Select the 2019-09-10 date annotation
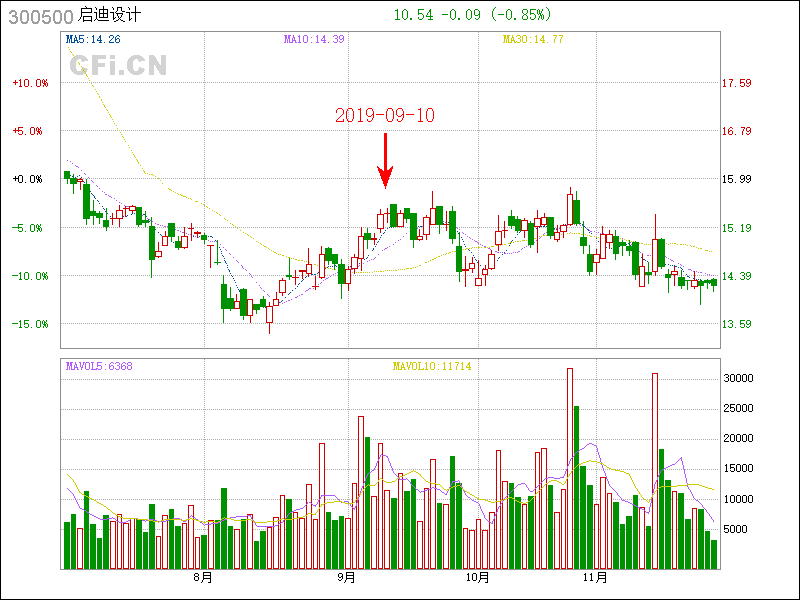Screen dimensions: 800x600 click(385, 115)
